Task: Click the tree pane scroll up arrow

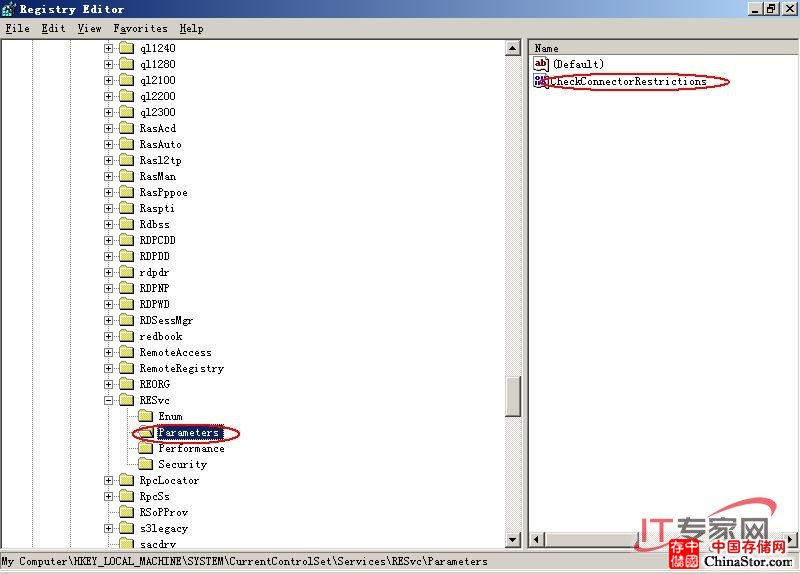Action: coord(513,48)
